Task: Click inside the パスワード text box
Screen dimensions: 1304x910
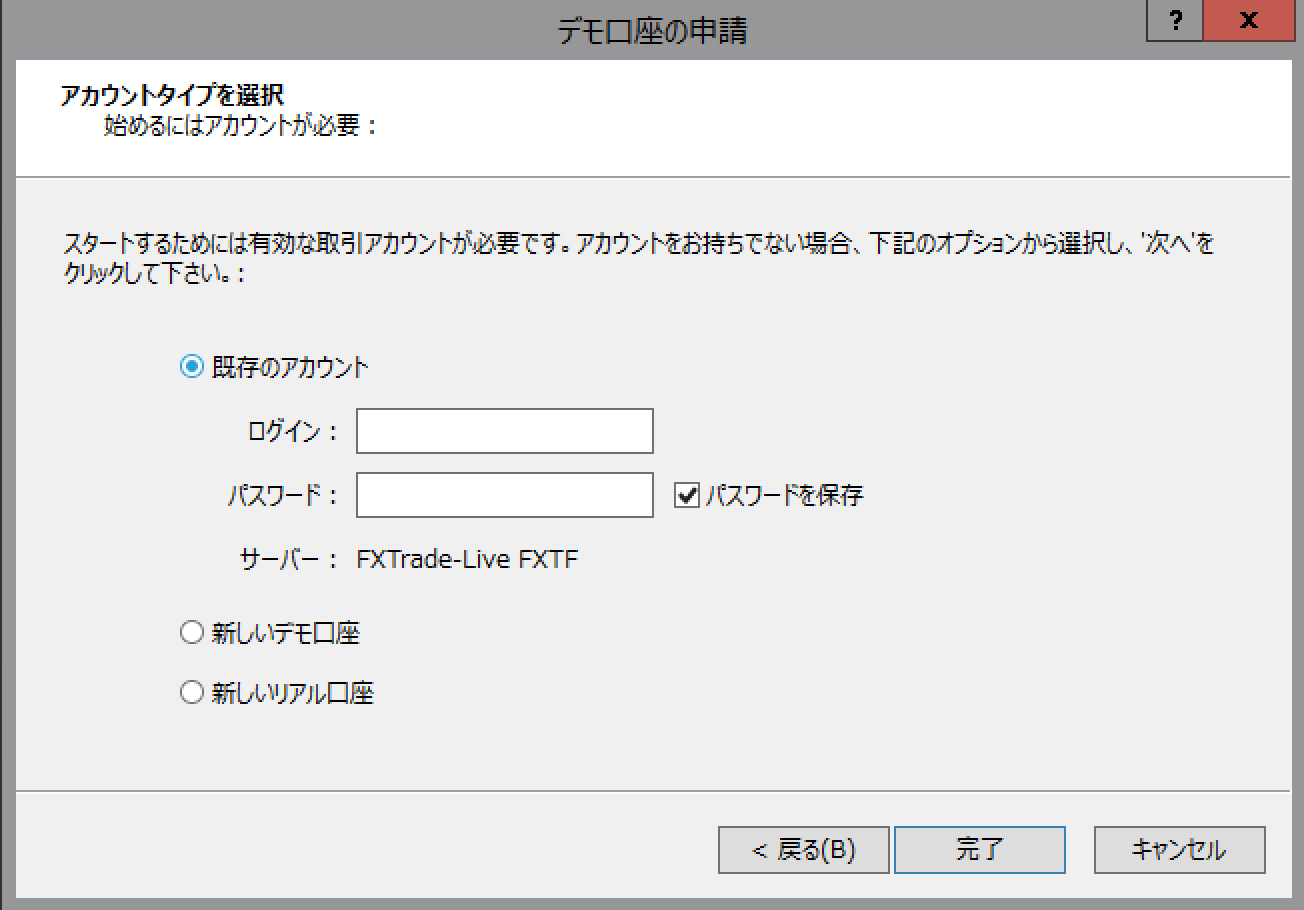Action: coord(503,494)
